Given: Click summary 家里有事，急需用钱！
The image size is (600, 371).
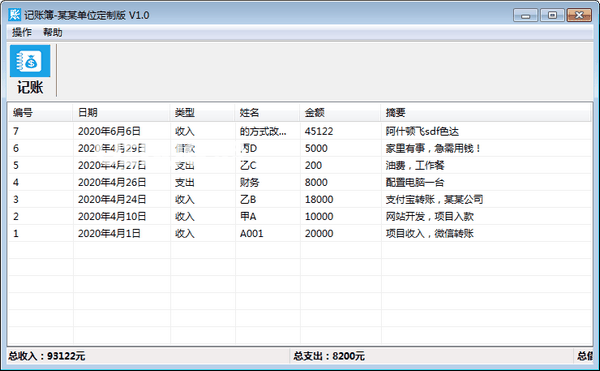Looking at the screenshot, I should pos(433,148).
